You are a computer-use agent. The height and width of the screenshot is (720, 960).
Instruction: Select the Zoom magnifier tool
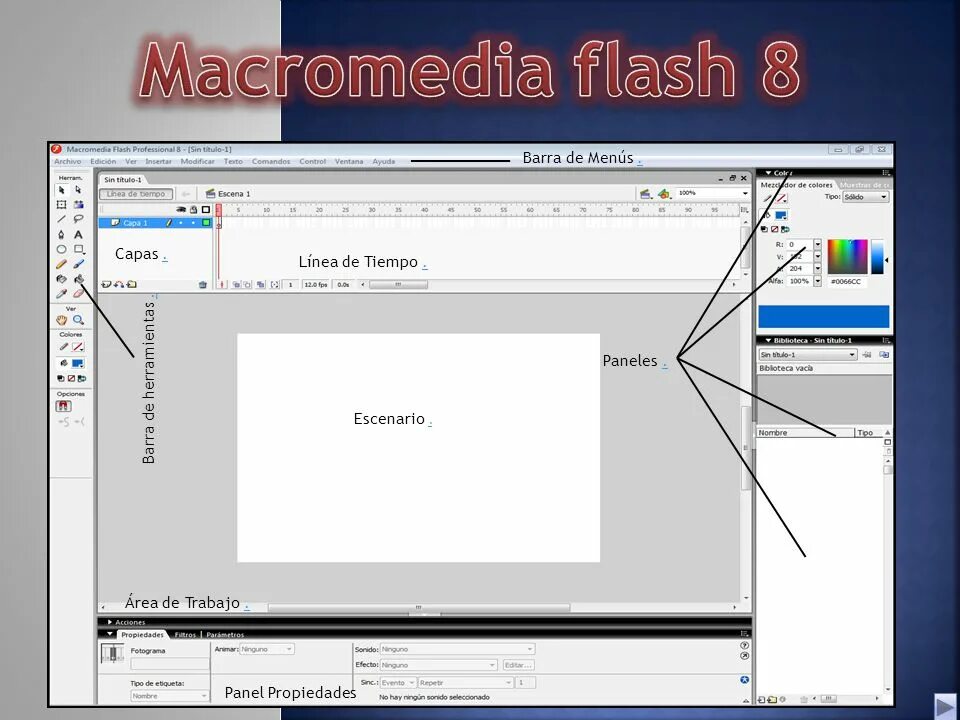[x=78, y=320]
